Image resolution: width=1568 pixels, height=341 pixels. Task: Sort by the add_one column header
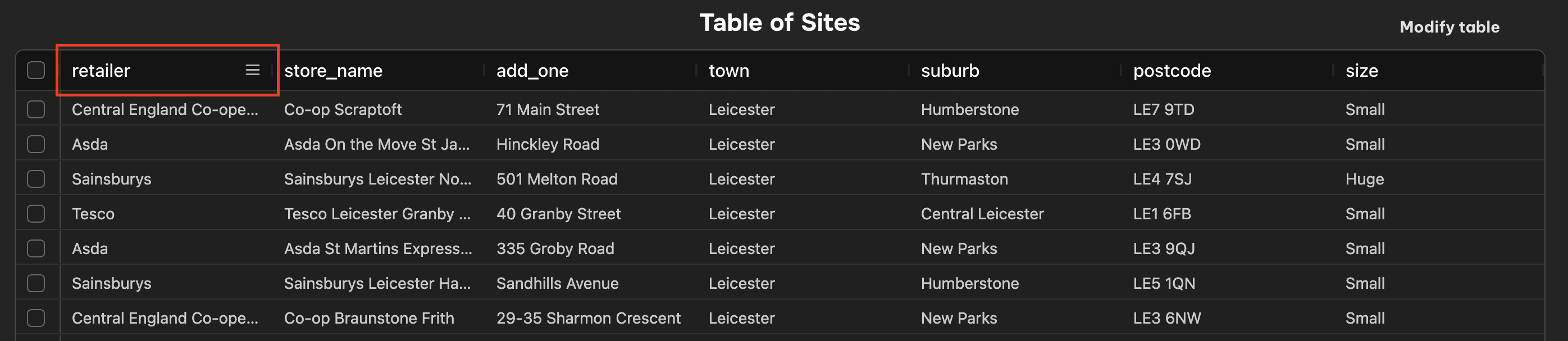532,71
